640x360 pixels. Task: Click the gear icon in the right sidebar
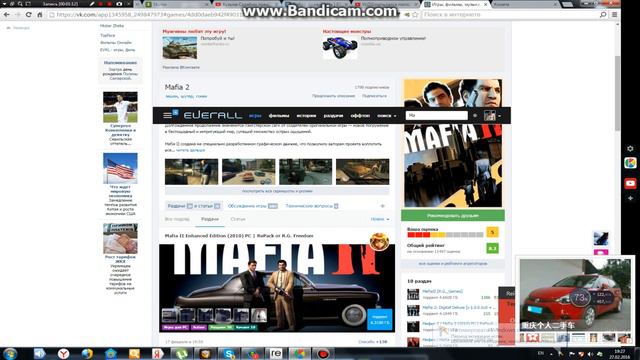click(630, 149)
